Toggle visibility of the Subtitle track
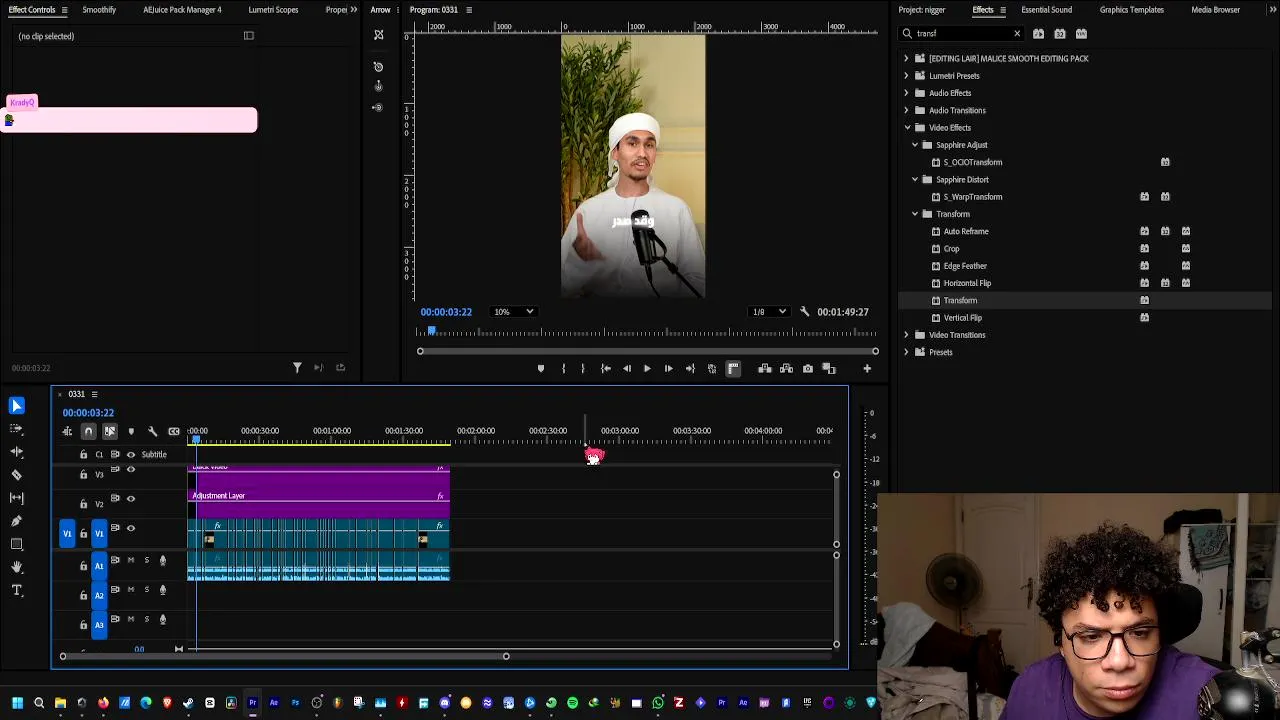 point(130,455)
